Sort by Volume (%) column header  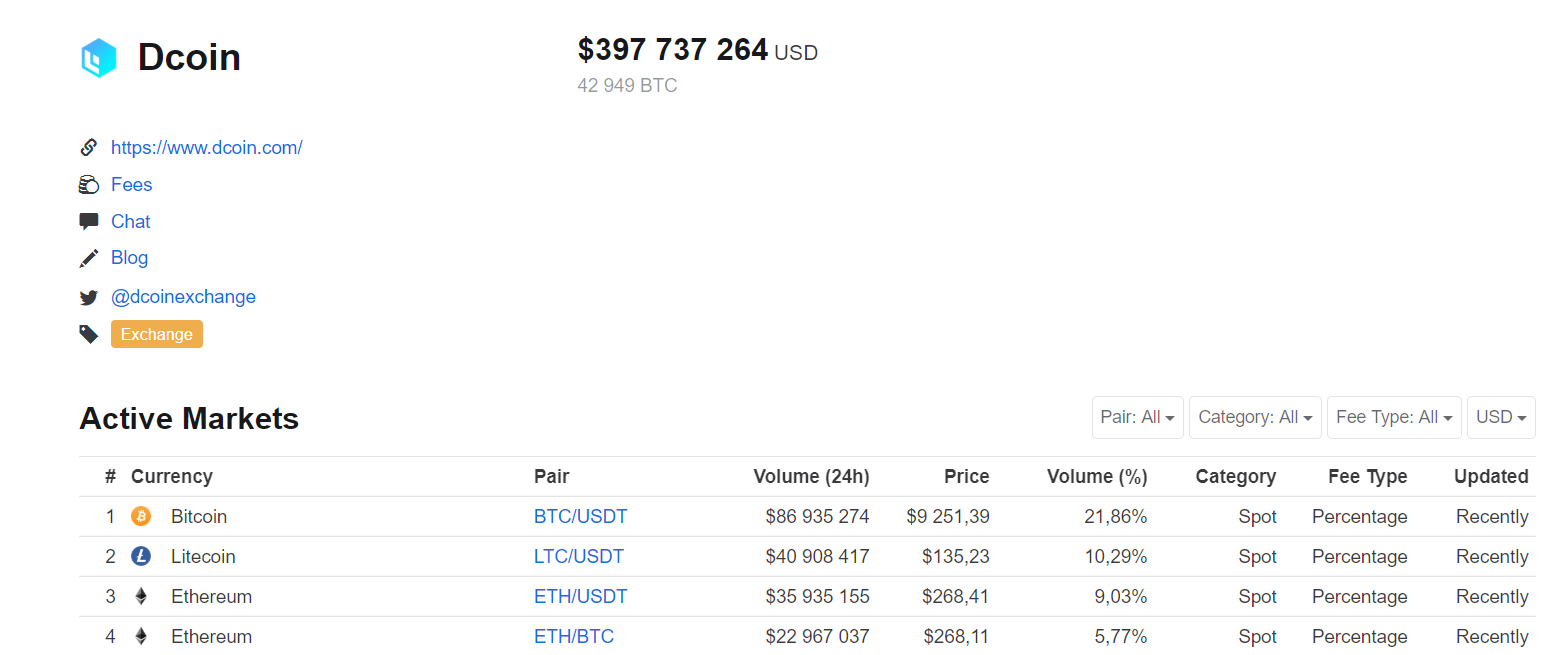(x=1097, y=477)
